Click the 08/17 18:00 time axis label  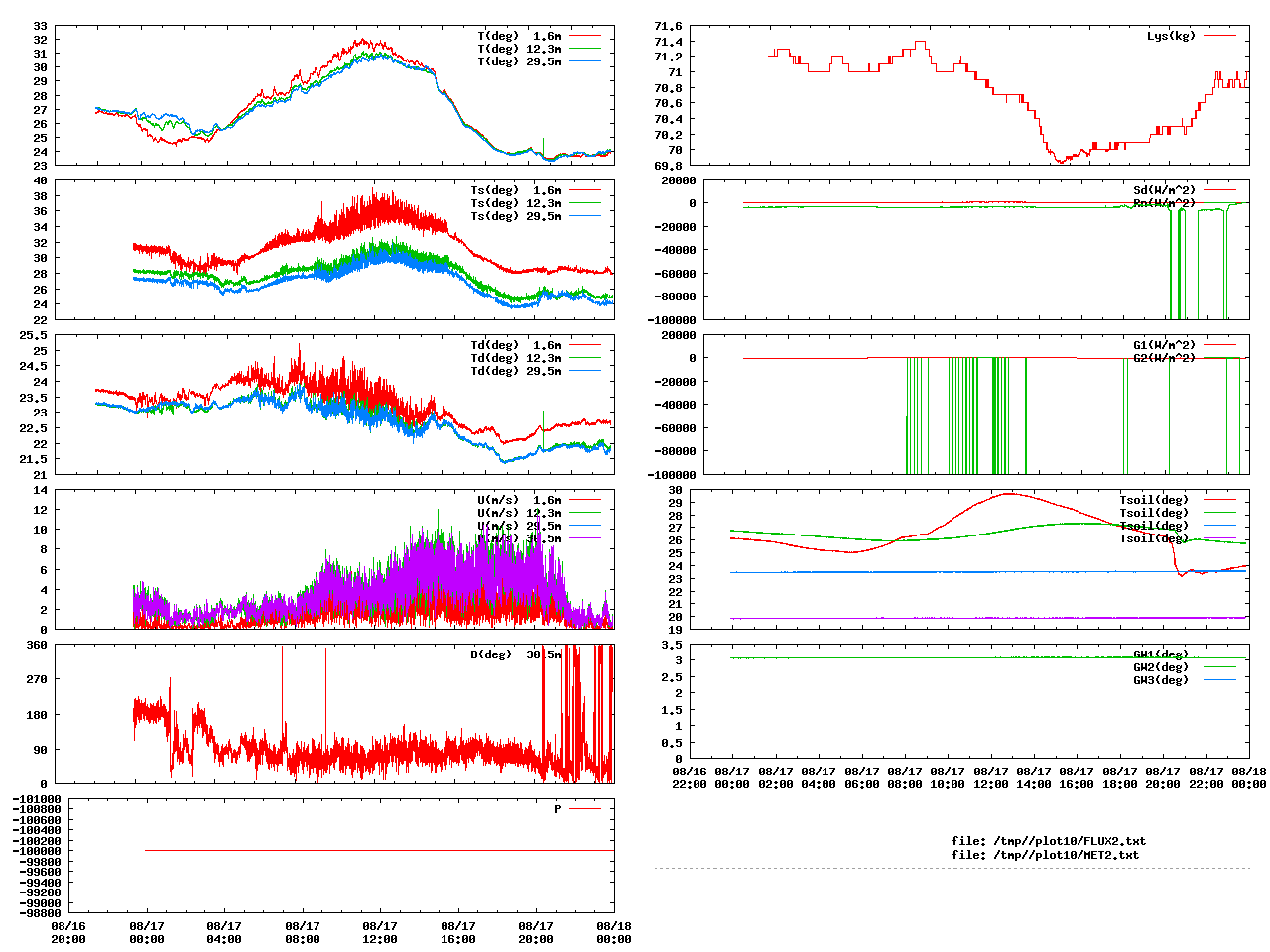click(x=1120, y=777)
